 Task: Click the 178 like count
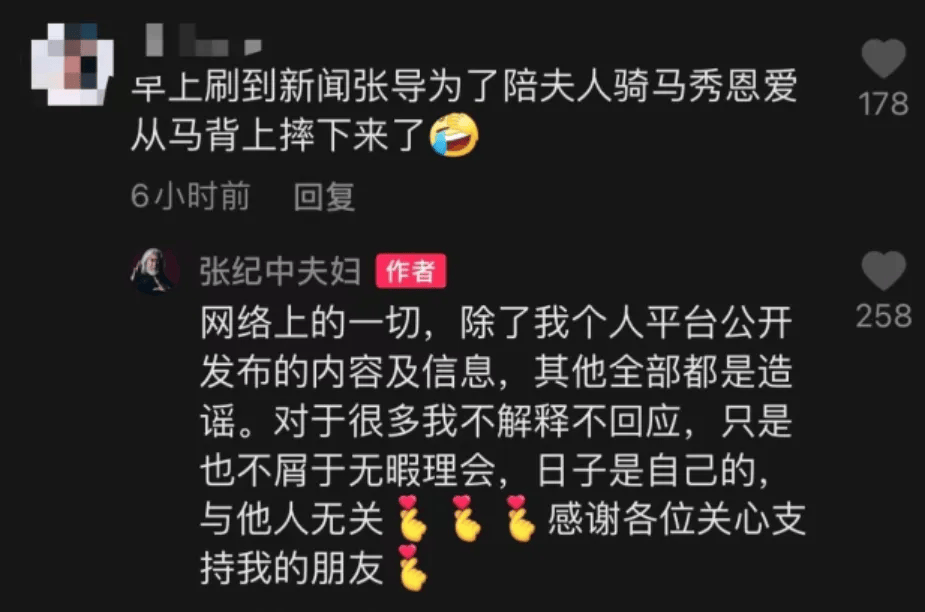pyautogui.click(x=883, y=104)
